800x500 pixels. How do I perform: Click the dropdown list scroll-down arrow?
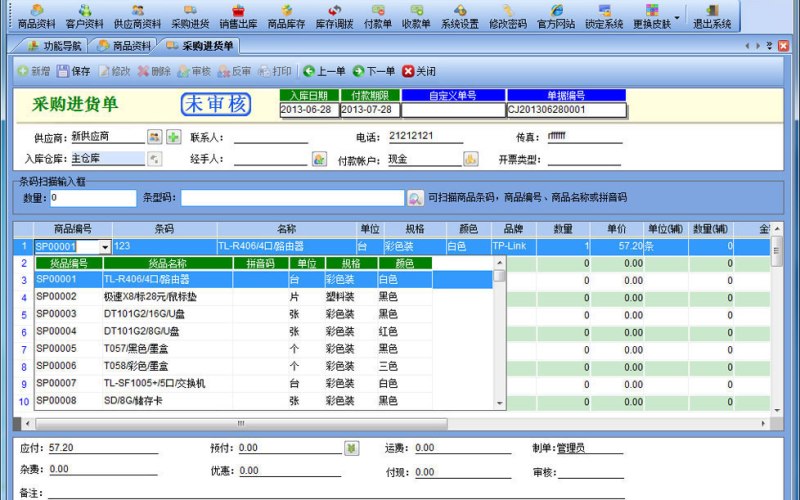(499, 403)
